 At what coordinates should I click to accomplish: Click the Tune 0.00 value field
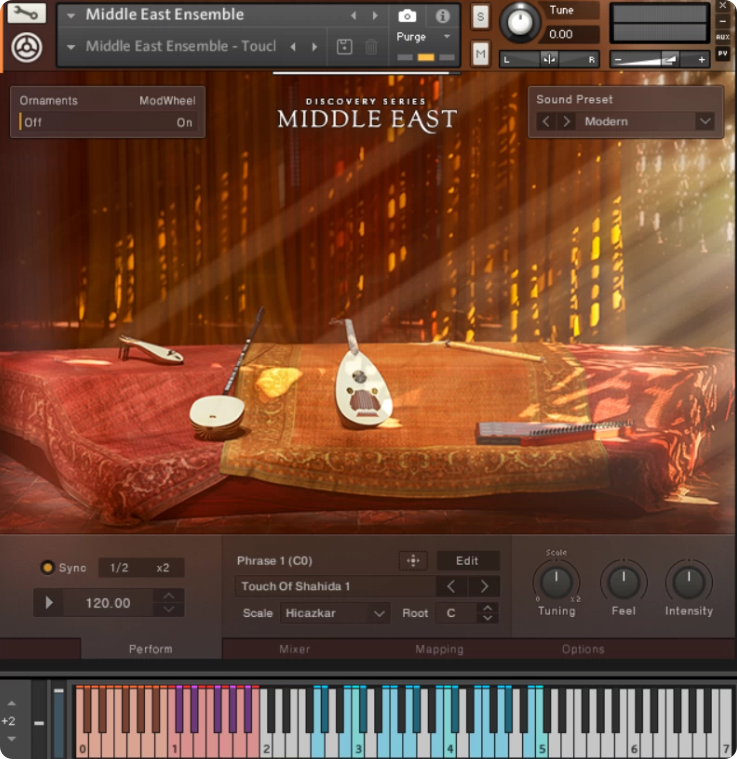click(572, 34)
